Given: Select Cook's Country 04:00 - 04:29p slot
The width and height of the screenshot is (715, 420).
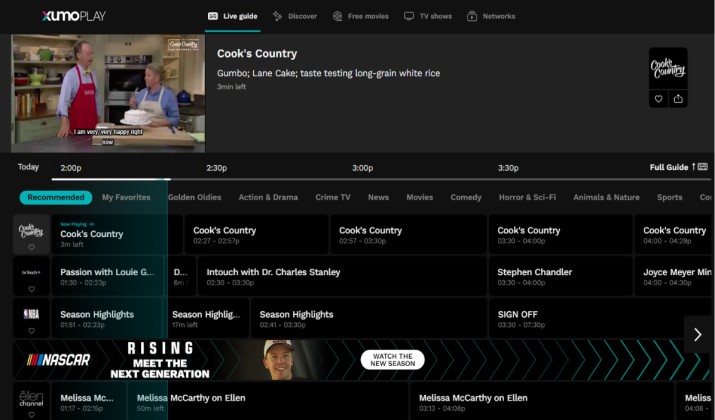Looking at the screenshot, I should tap(675, 234).
